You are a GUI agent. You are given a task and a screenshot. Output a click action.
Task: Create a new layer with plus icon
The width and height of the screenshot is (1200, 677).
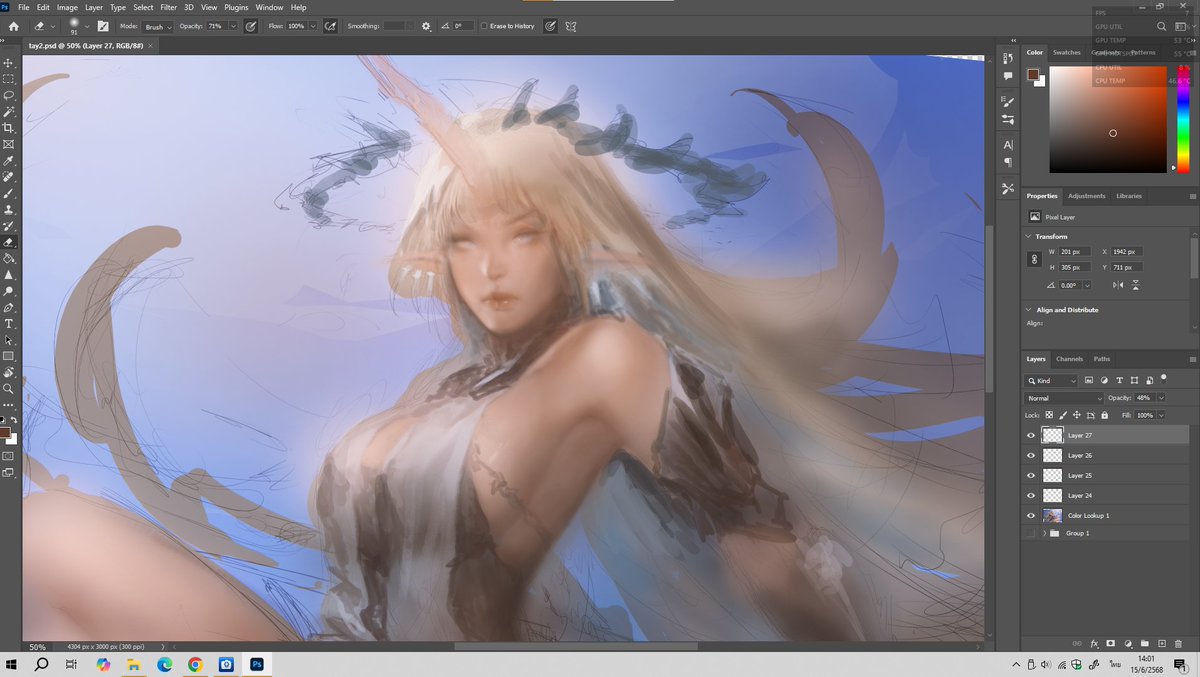[x=1162, y=643]
